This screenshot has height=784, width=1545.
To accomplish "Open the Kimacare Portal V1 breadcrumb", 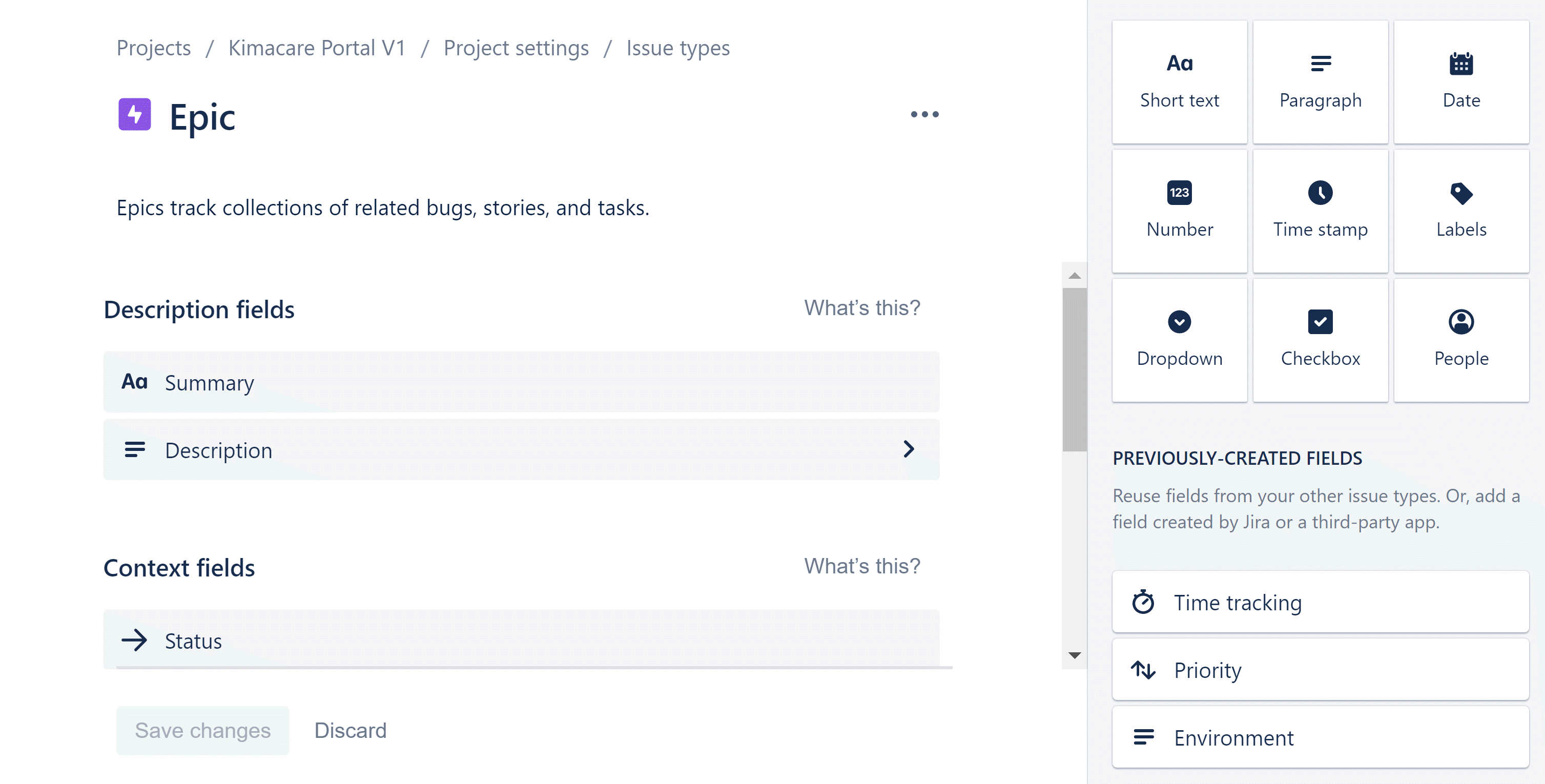I will click(317, 48).
